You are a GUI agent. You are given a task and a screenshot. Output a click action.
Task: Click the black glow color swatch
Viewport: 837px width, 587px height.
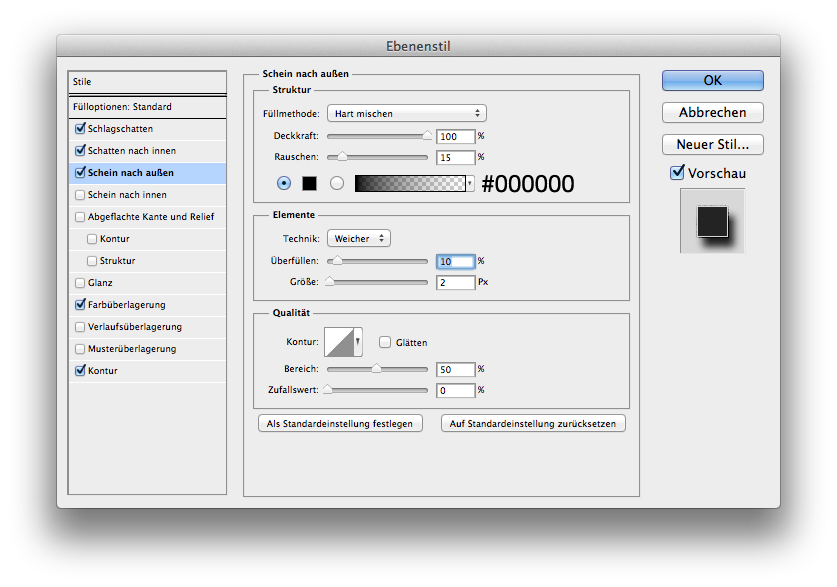pyautogui.click(x=309, y=183)
